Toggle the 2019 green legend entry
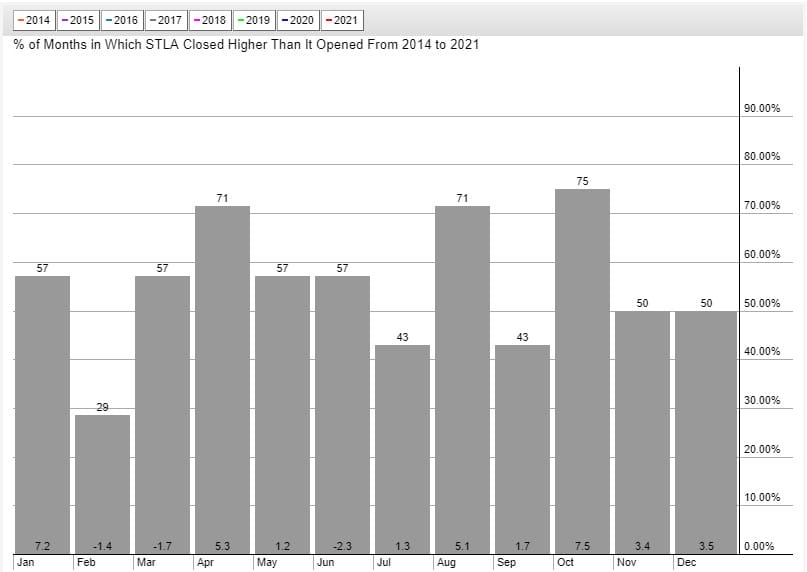The height and width of the screenshot is (572, 807). 255,20
